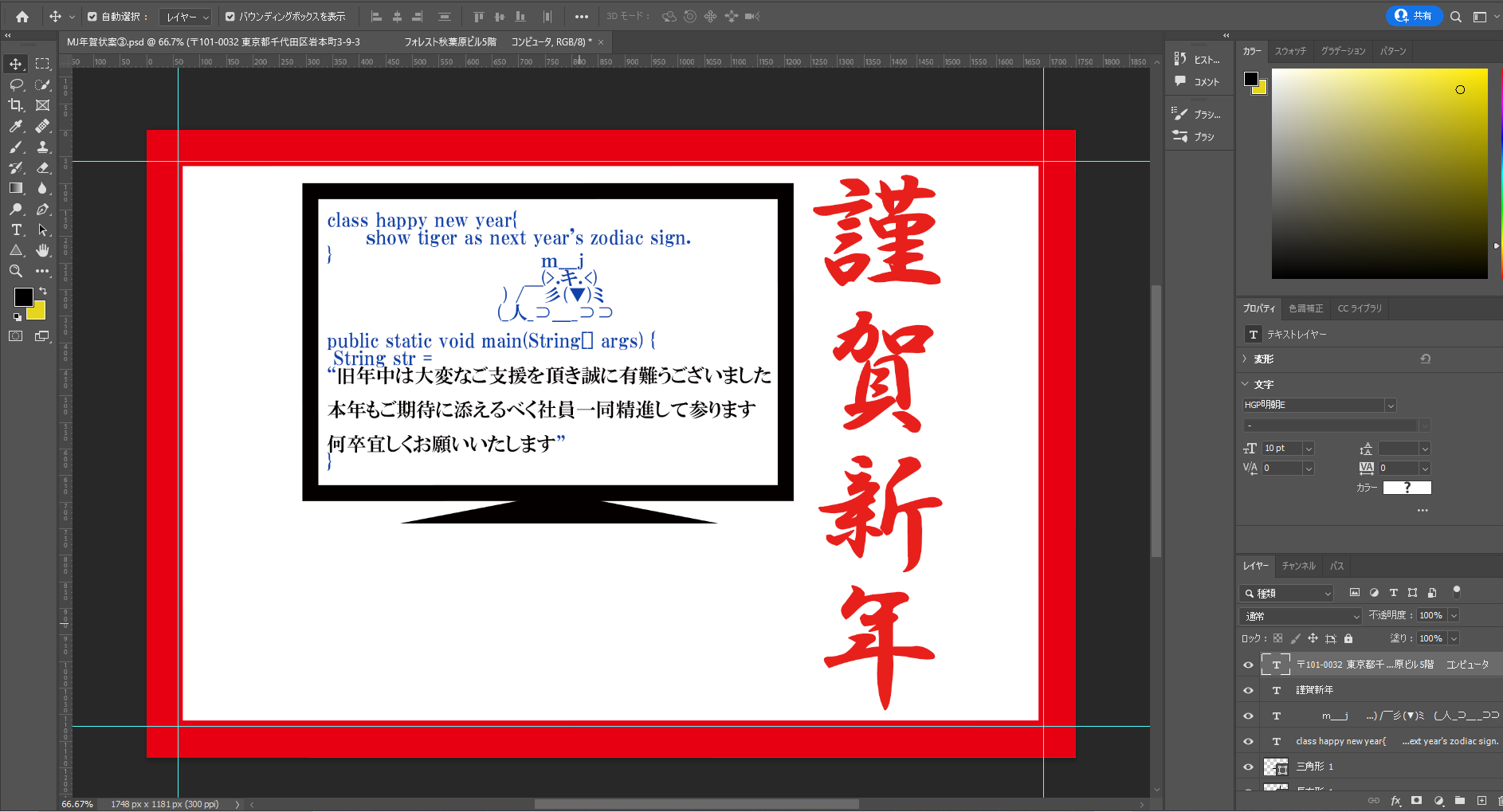Switch to the CC ライブラリ tab

tap(1360, 308)
